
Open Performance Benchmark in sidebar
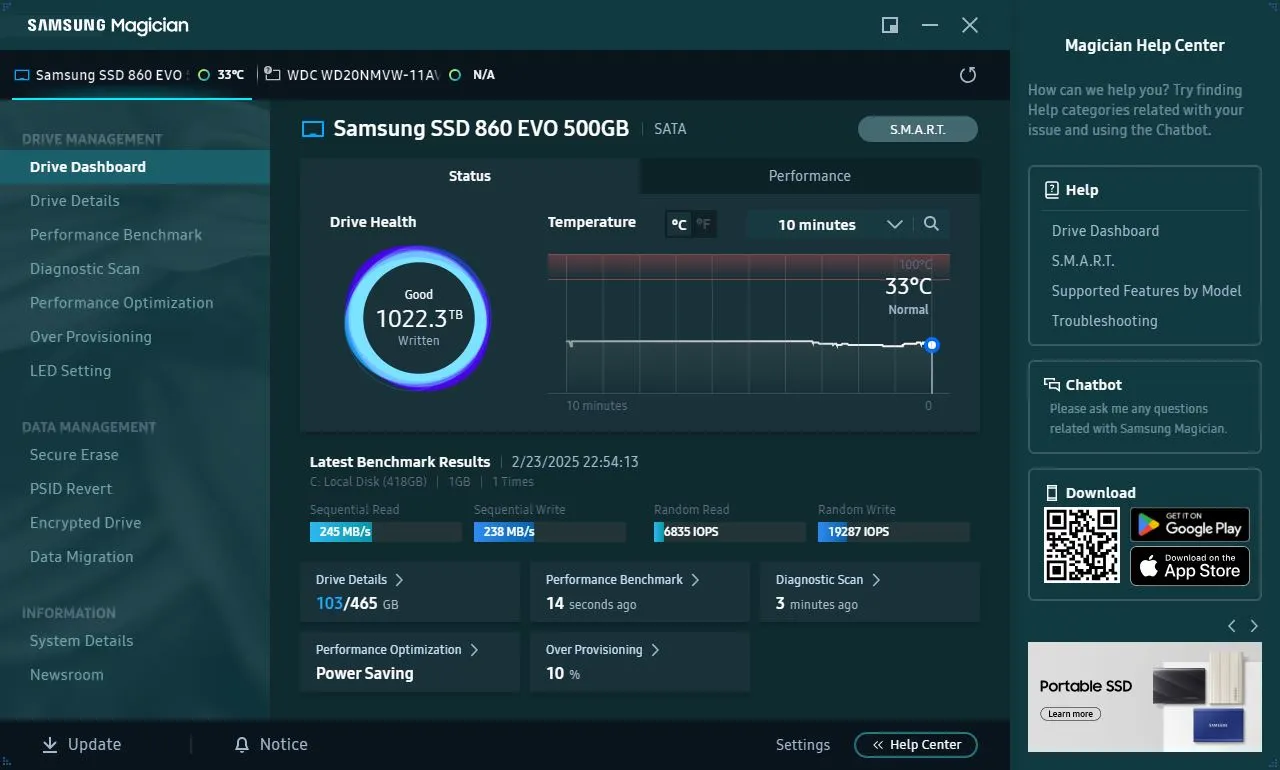point(116,235)
